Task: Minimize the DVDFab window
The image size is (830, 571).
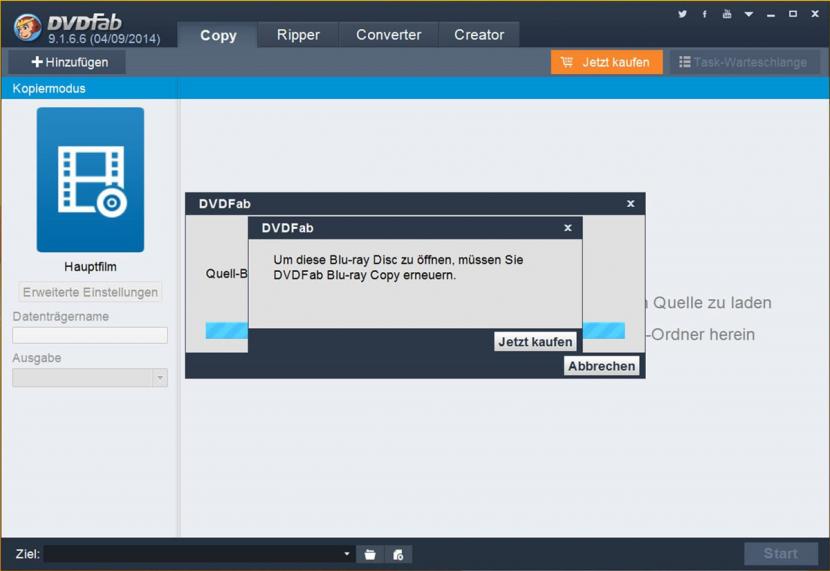Action: point(771,15)
